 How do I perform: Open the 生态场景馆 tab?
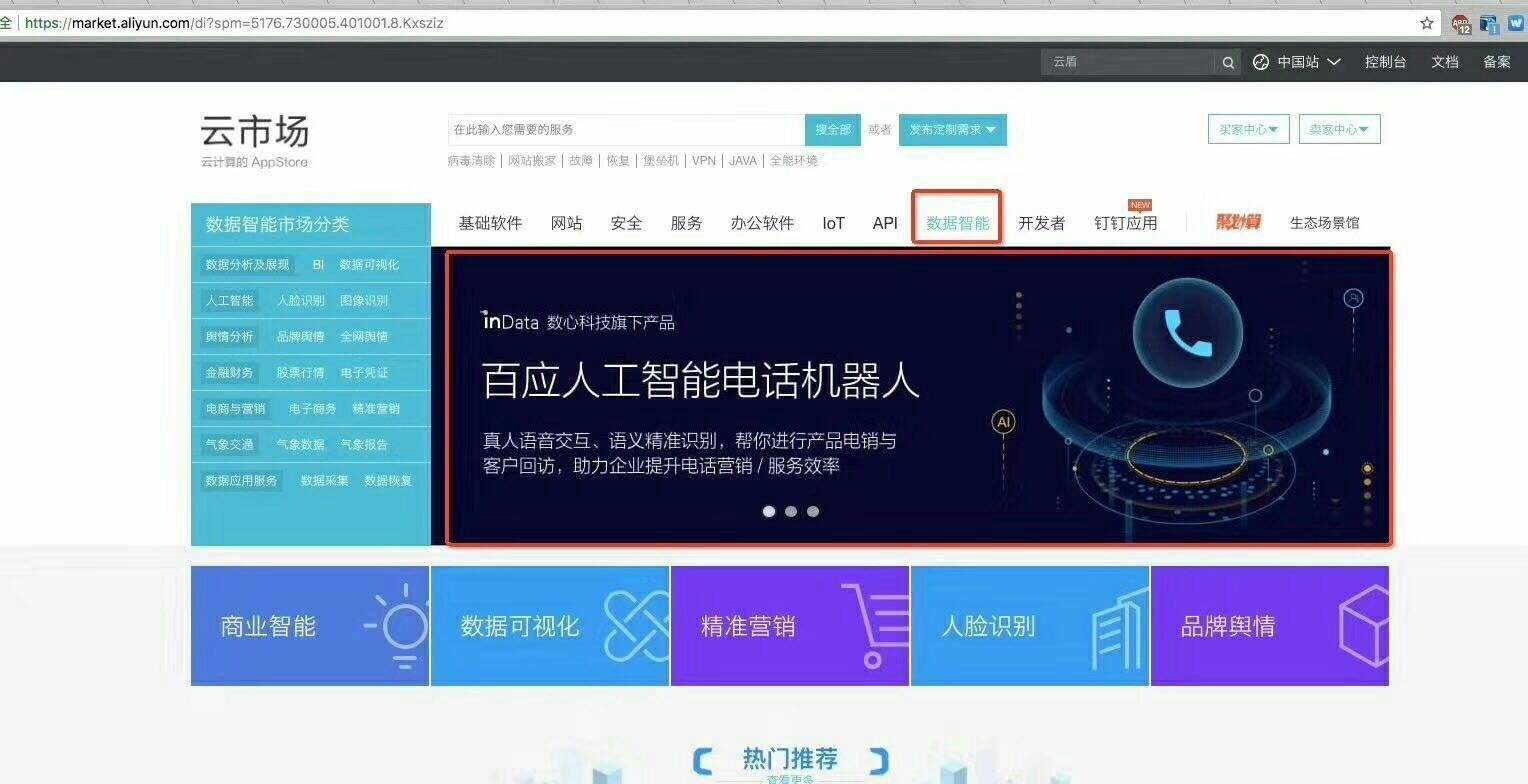click(x=1324, y=223)
